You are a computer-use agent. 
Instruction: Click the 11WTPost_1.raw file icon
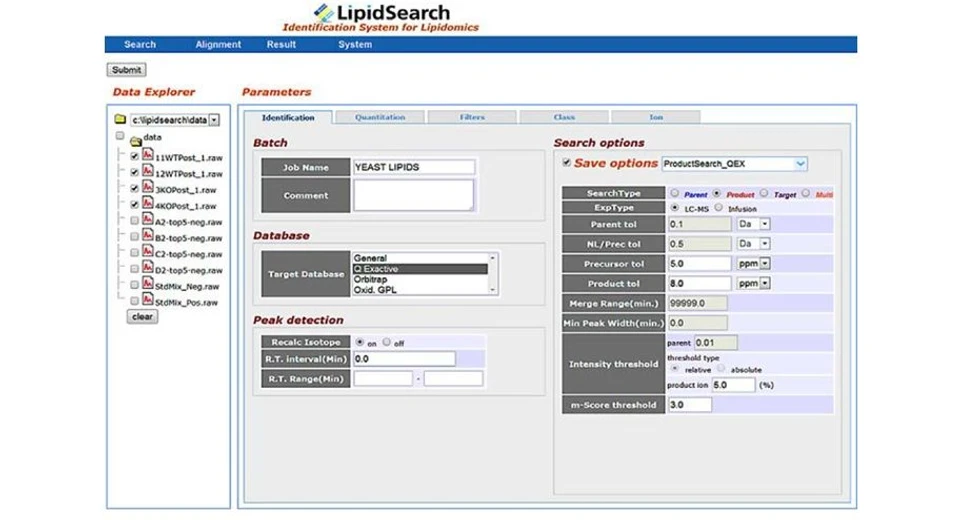tap(147, 154)
